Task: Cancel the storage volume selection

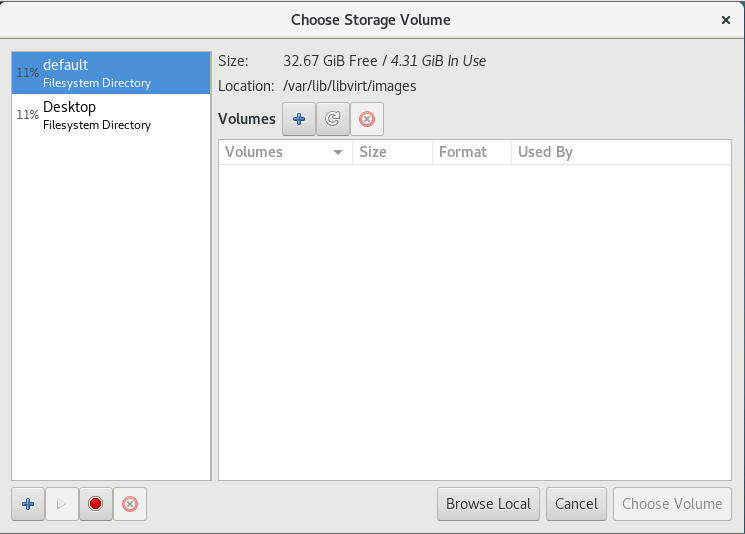Action: (x=576, y=504)
